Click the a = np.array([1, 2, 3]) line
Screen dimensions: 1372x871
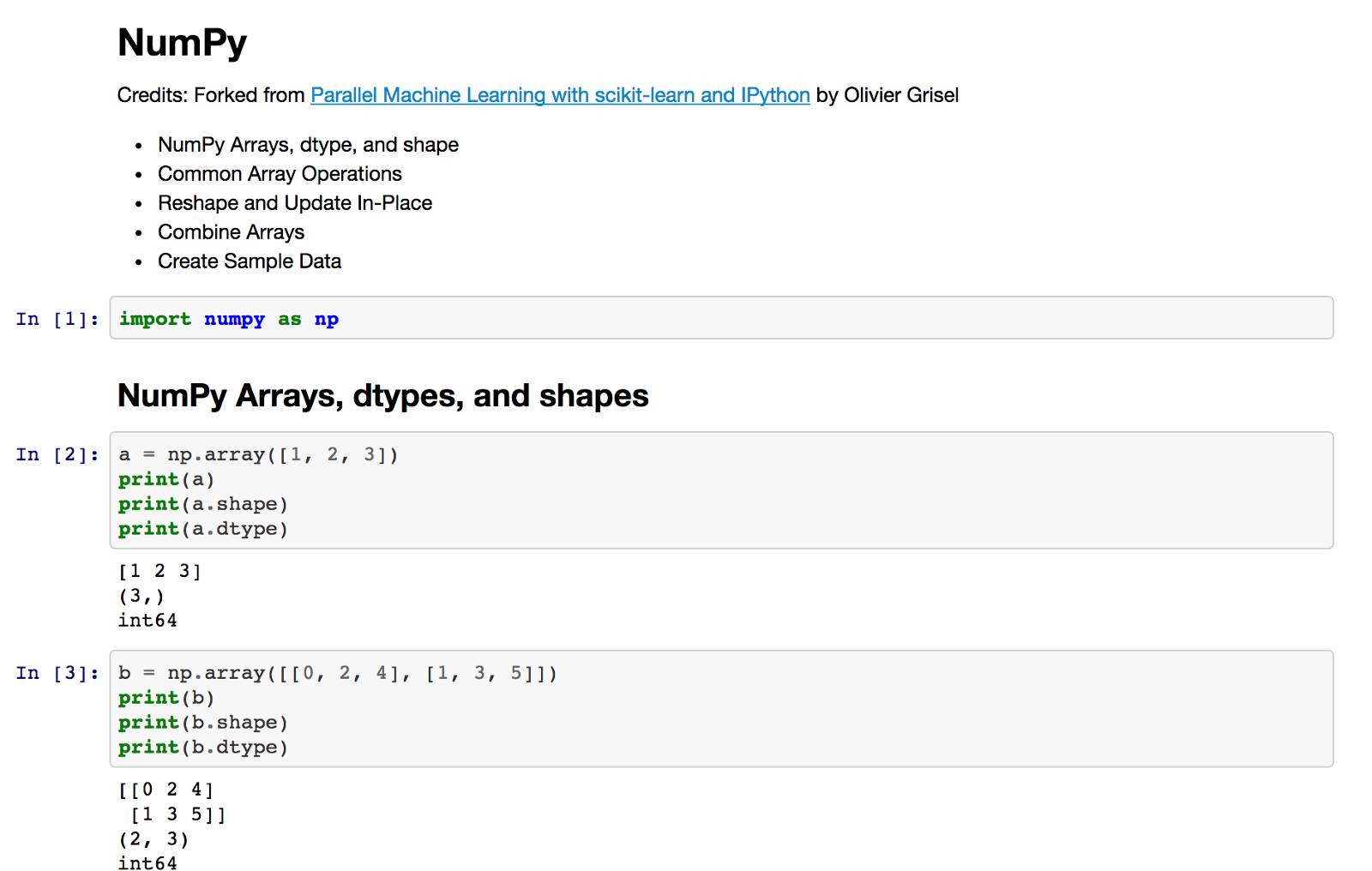point(258,454)
